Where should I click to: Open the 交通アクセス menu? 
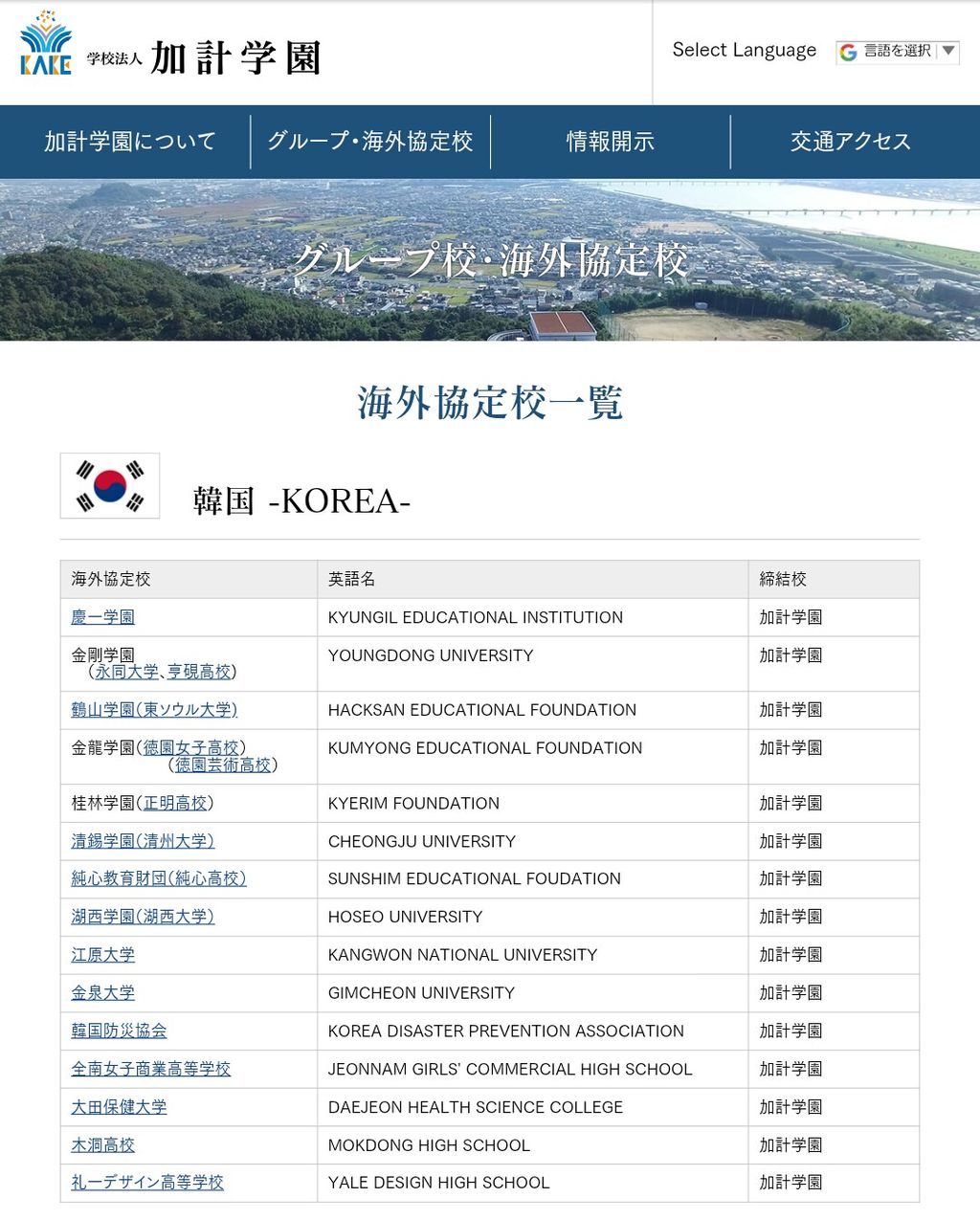coord(851,142)
